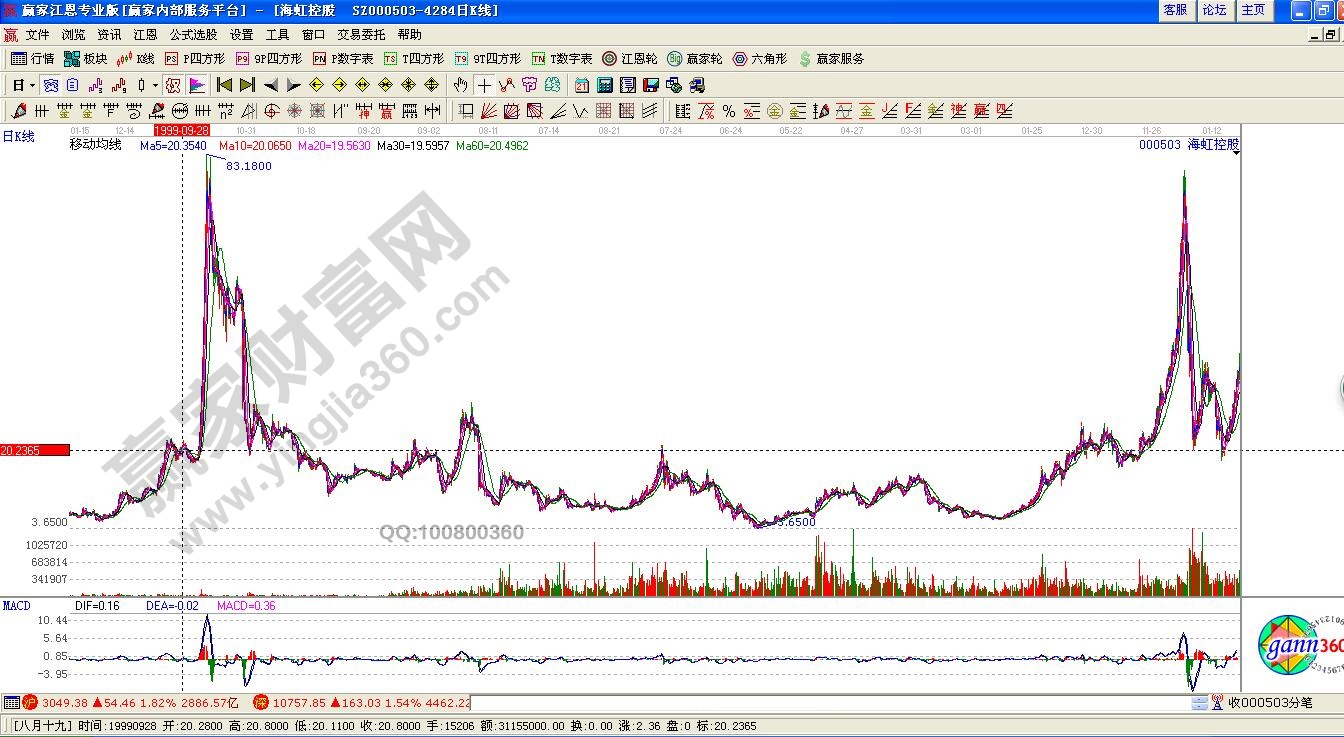1344x737 pixels.
Task: Activate the crosshair cursor tool
Action: (x=484, y=85)
